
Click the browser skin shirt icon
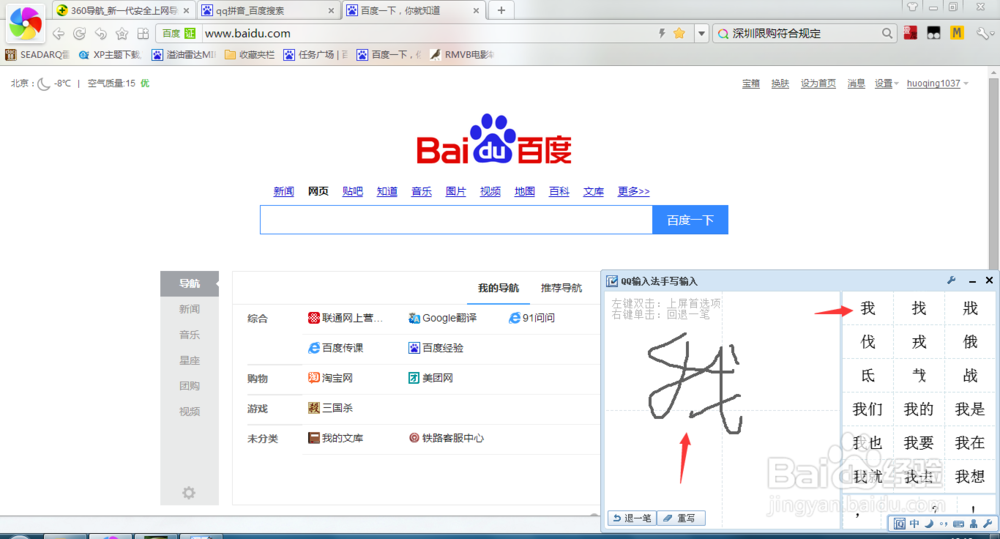pyautogui.click(x=913, y=6)
